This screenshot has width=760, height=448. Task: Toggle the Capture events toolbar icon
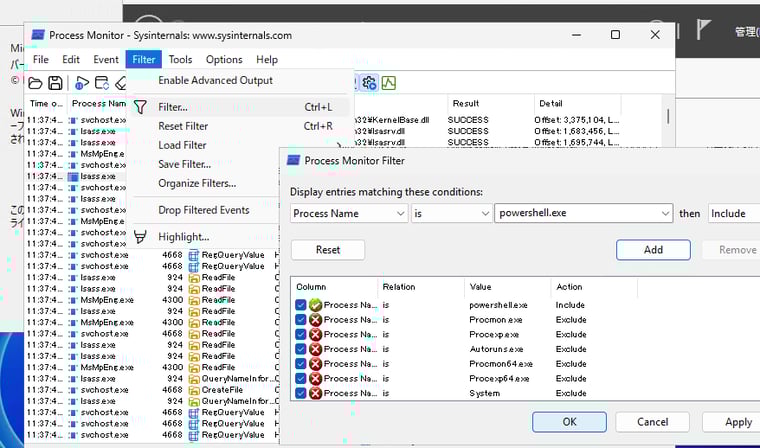click(81, 83)
